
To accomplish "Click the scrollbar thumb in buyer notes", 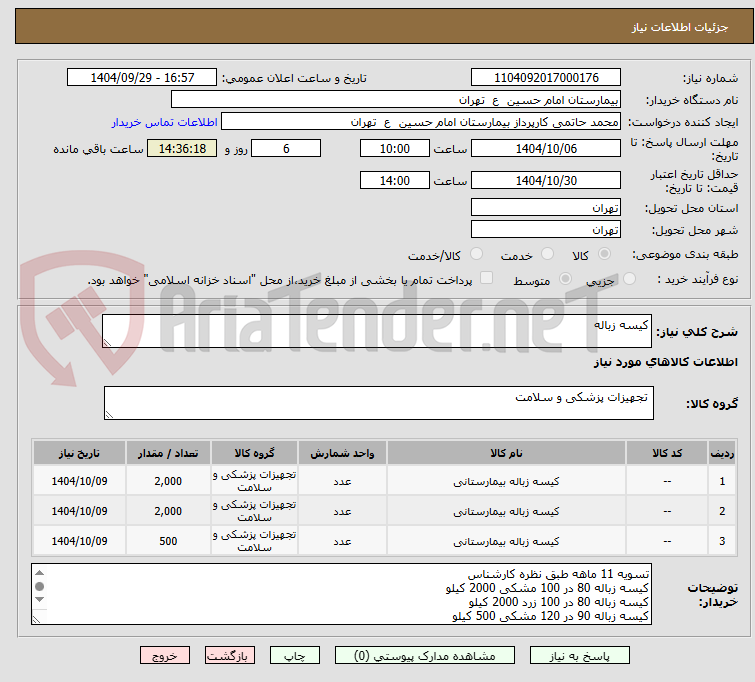I will click(39, 586).
